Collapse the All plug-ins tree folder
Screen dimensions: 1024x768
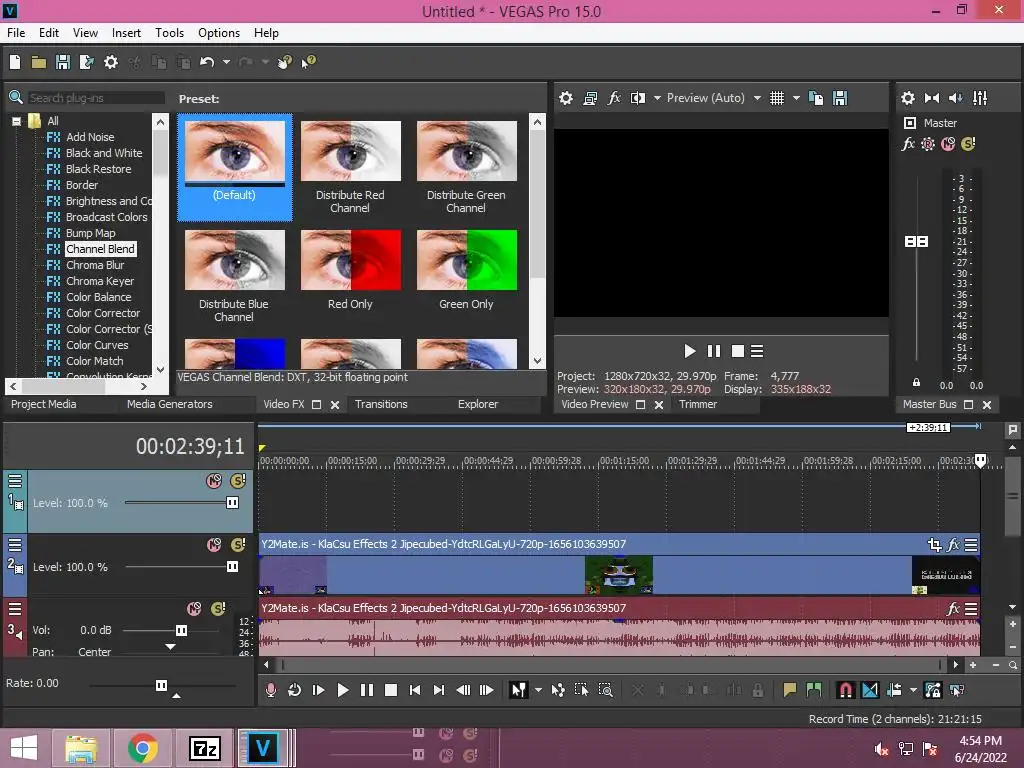coord(16,121)
